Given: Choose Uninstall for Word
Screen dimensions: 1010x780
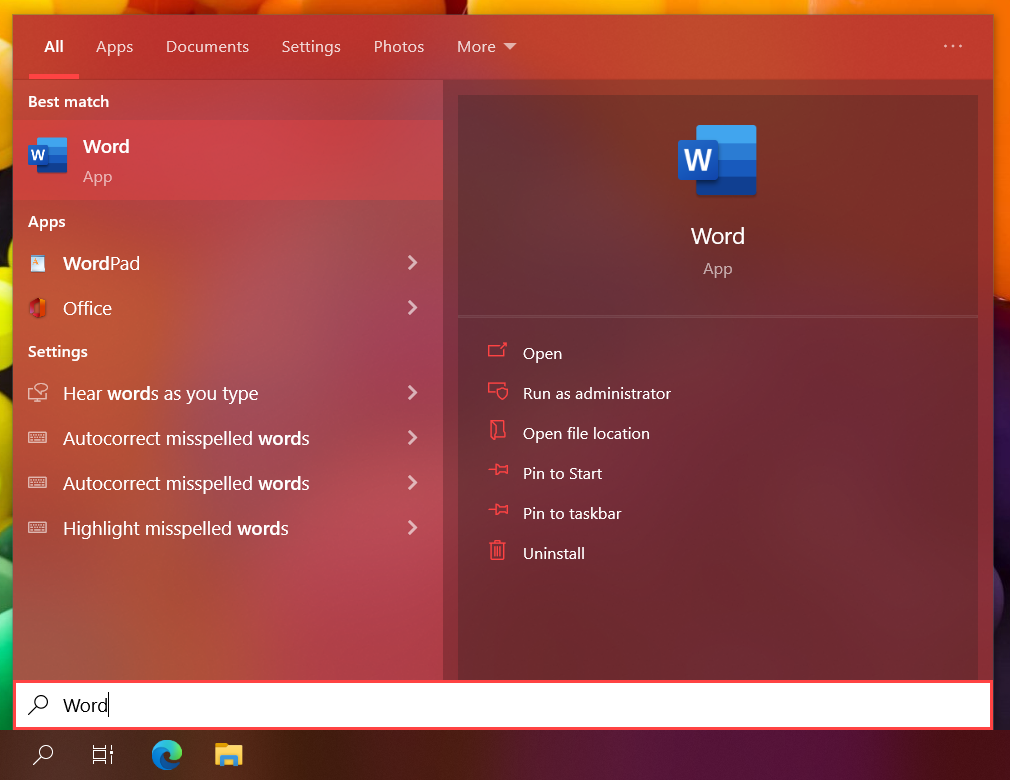Looking at the screenshot, I should pos(554,553).
